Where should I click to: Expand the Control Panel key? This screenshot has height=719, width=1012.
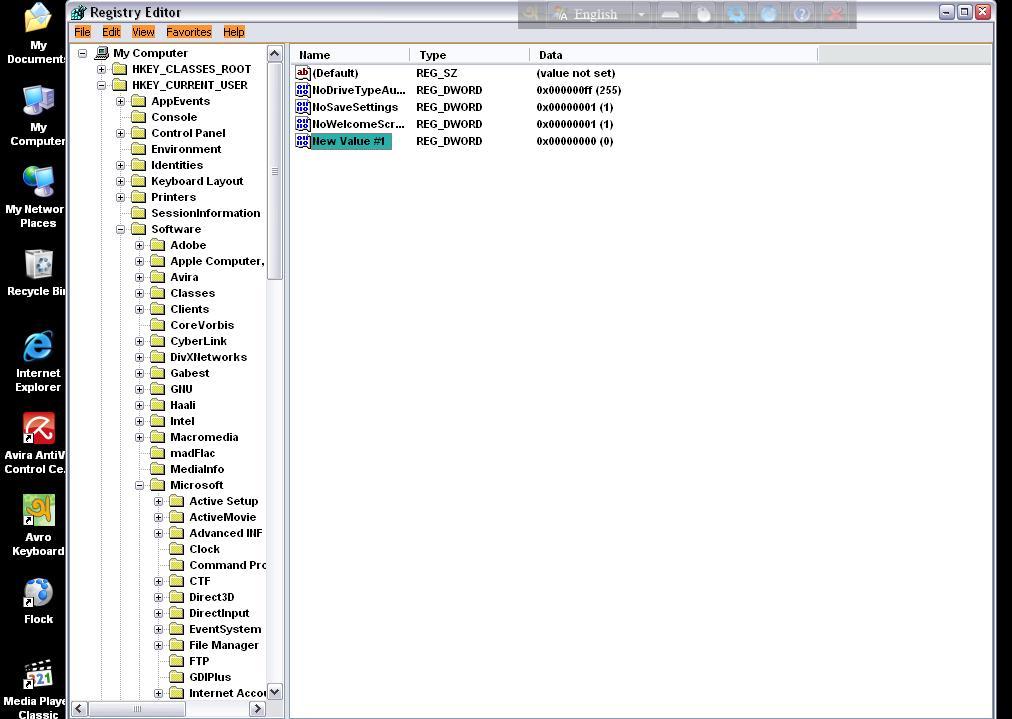[x=121, y=133]
